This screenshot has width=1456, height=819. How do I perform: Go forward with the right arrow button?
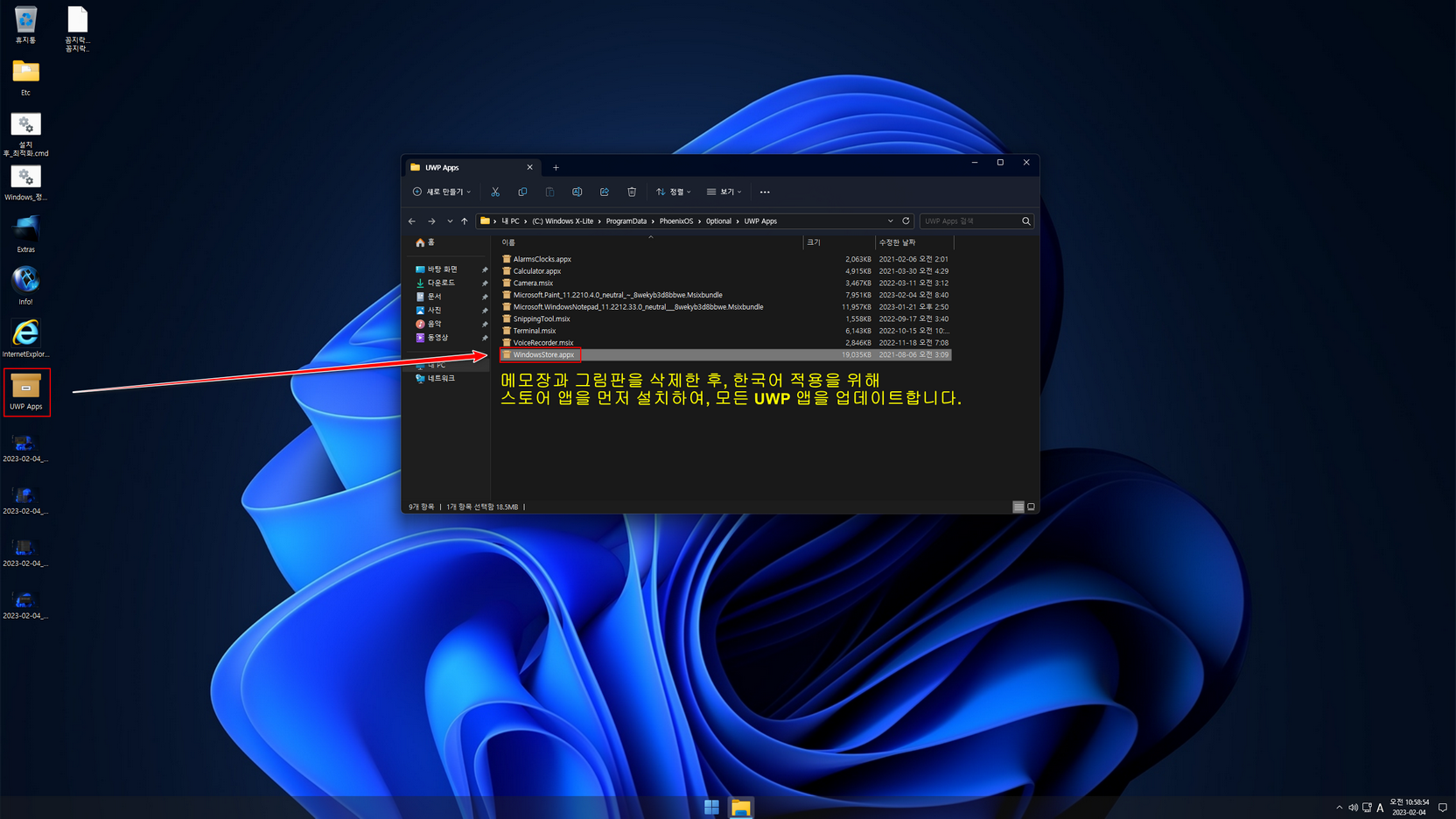click(x=431, y=221)
